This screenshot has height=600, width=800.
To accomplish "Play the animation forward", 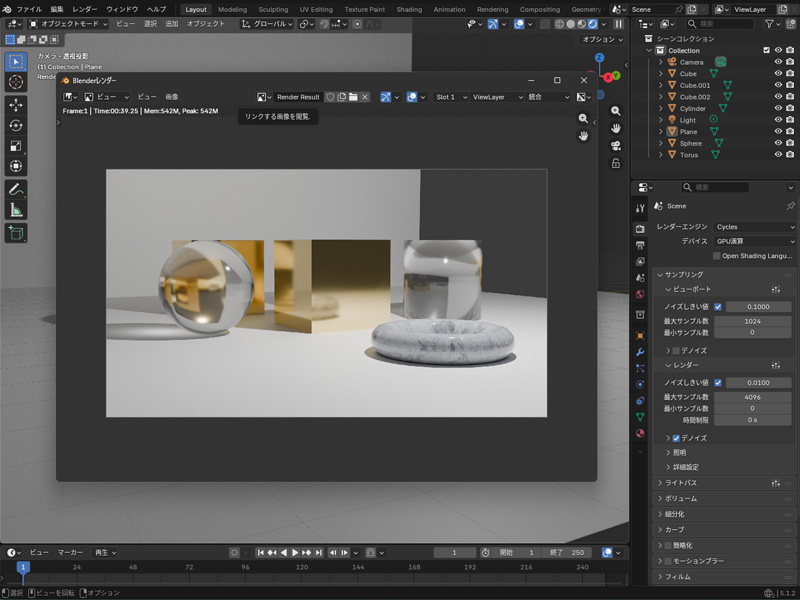I will pyautogui.click(x=295, y=553).
